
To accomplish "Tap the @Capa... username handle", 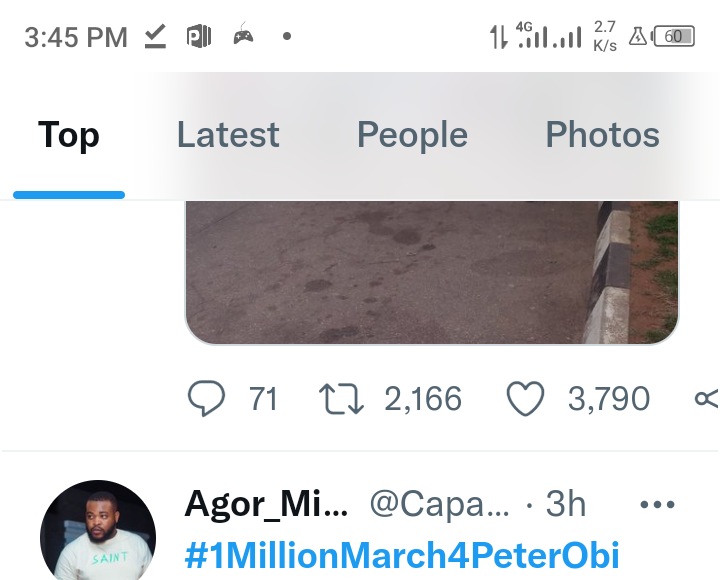I will coord(439,505).
